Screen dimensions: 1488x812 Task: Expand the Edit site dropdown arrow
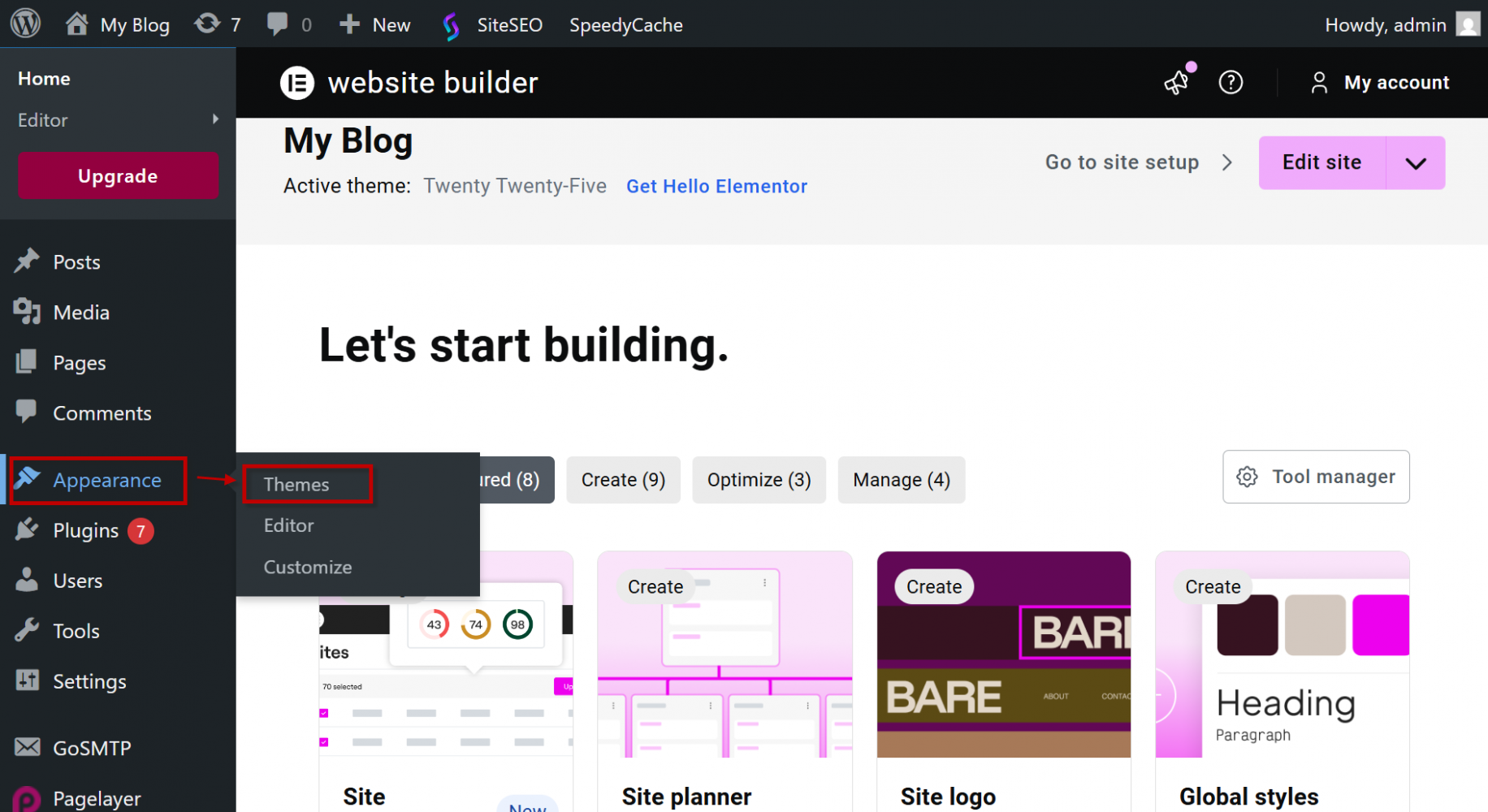click(x=1416, y=163)
